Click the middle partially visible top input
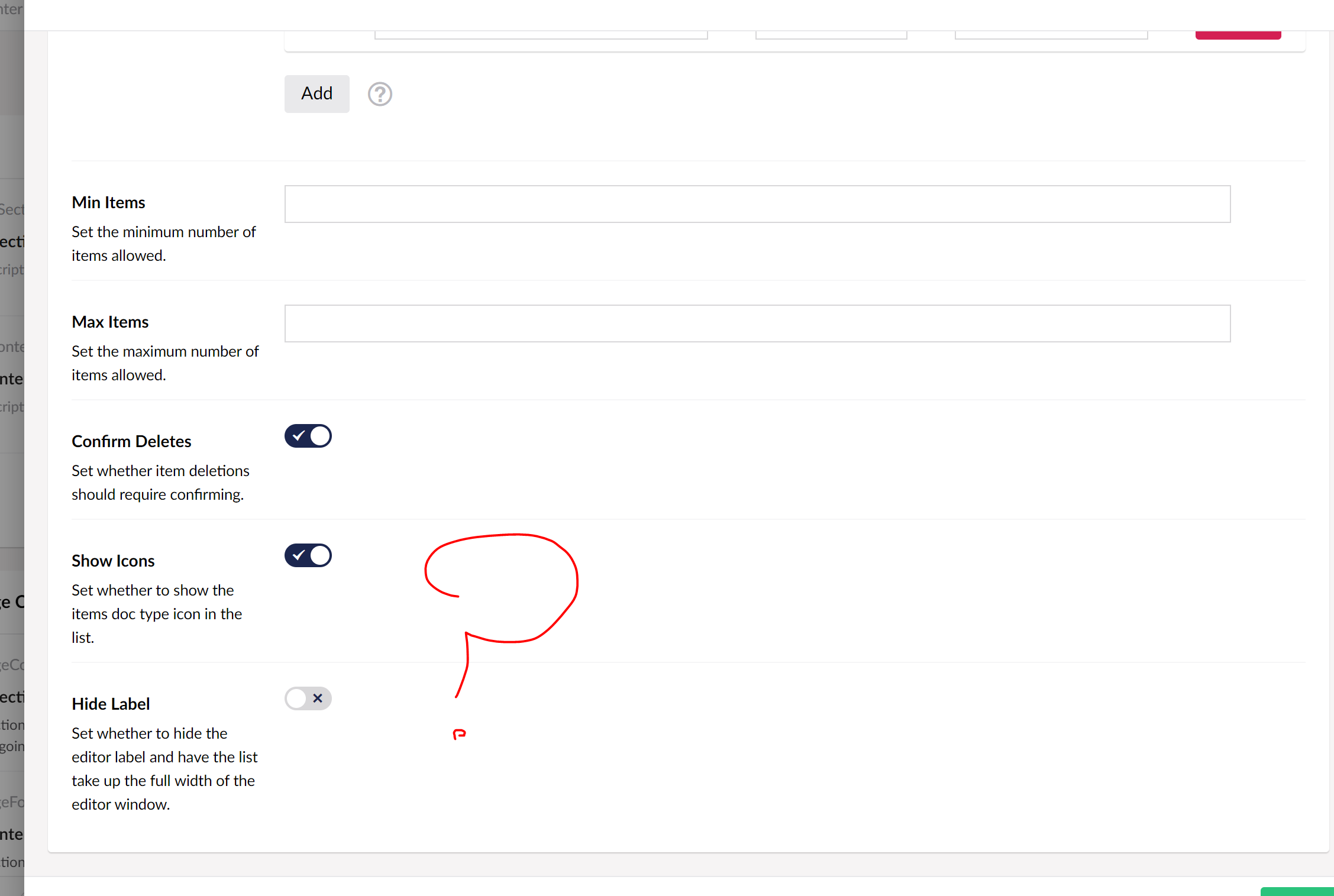Image resolution: width=1334 pixels, height=896 pixels. 831,35
